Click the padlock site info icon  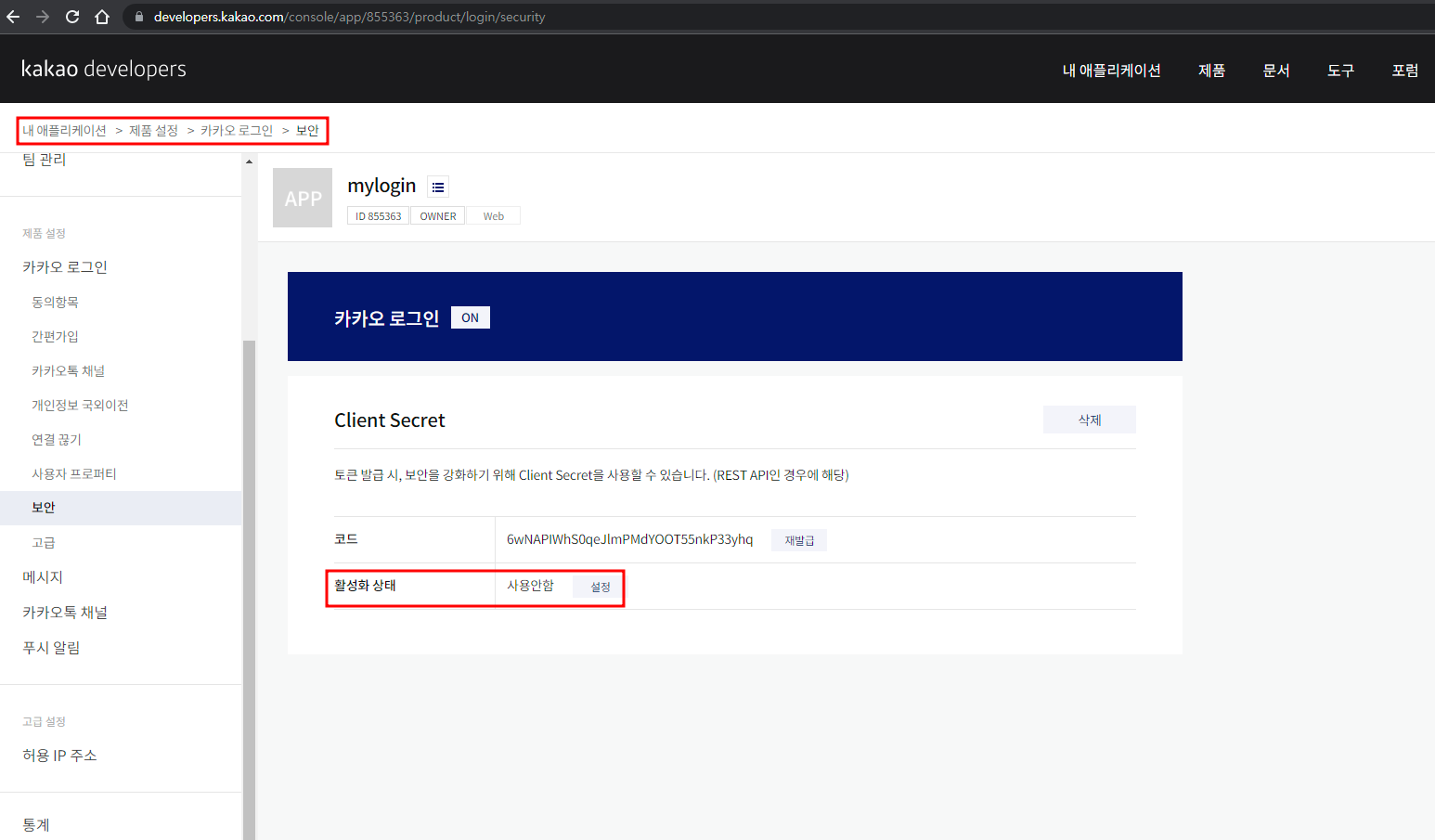tap(139, 17)
